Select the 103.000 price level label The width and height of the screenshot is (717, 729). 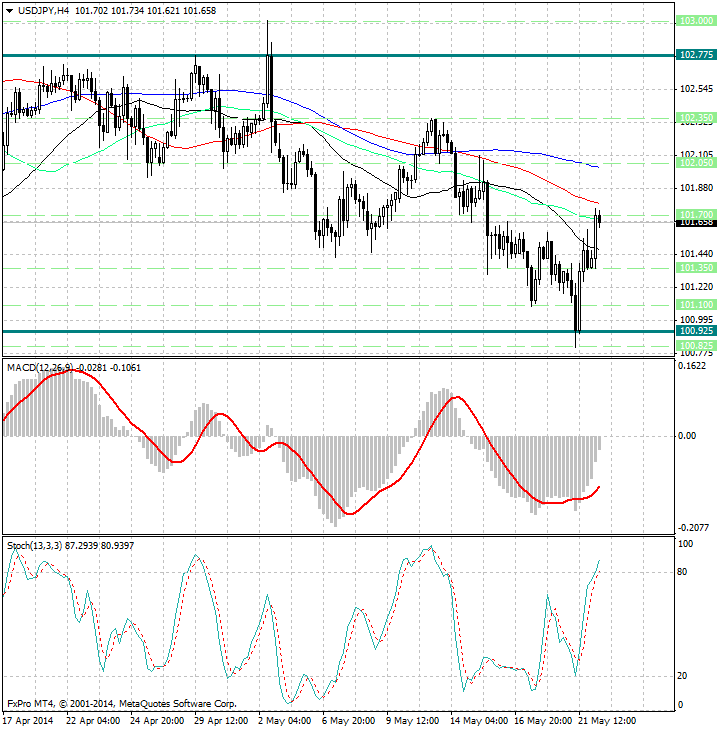[694, 21]
